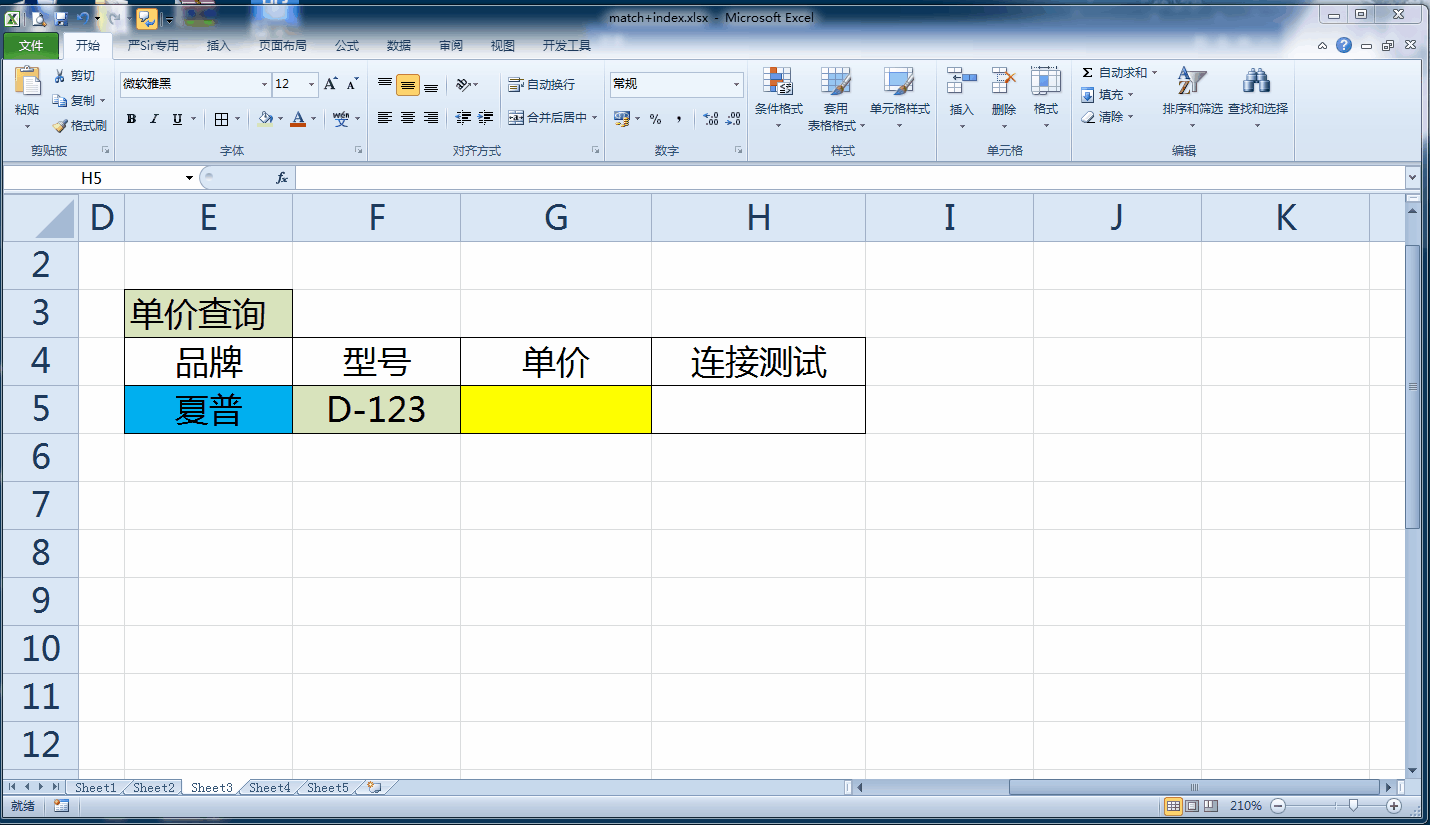Select the yellow cell G5 under 单价

tap(556, 410)
